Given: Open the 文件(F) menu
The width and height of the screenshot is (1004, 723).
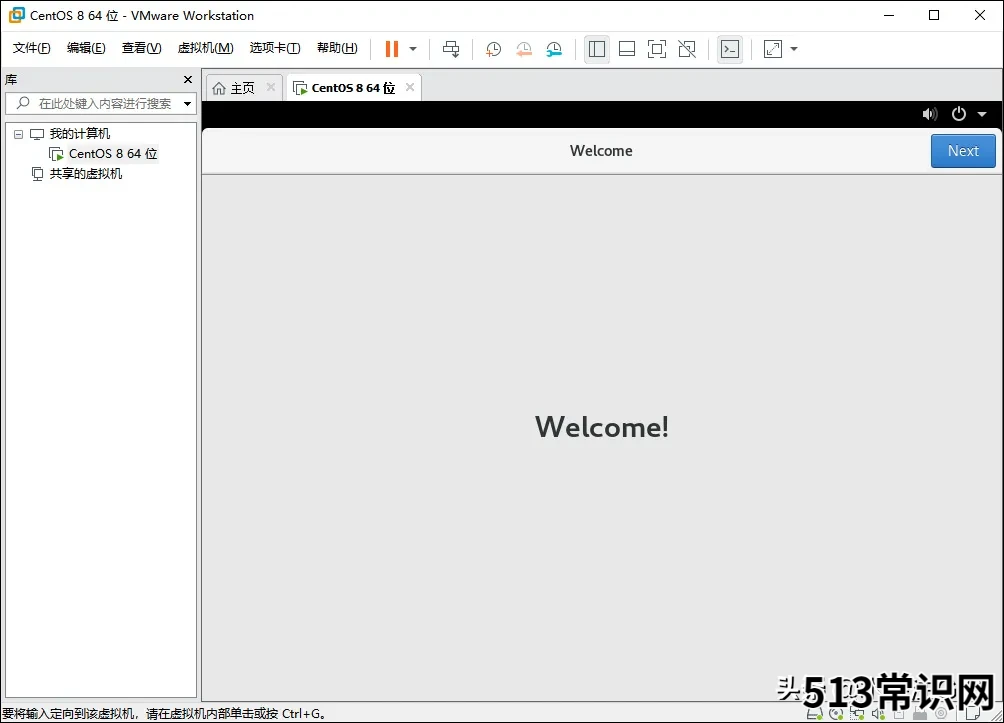Looking at the screenshot, I should pos(31,48).
